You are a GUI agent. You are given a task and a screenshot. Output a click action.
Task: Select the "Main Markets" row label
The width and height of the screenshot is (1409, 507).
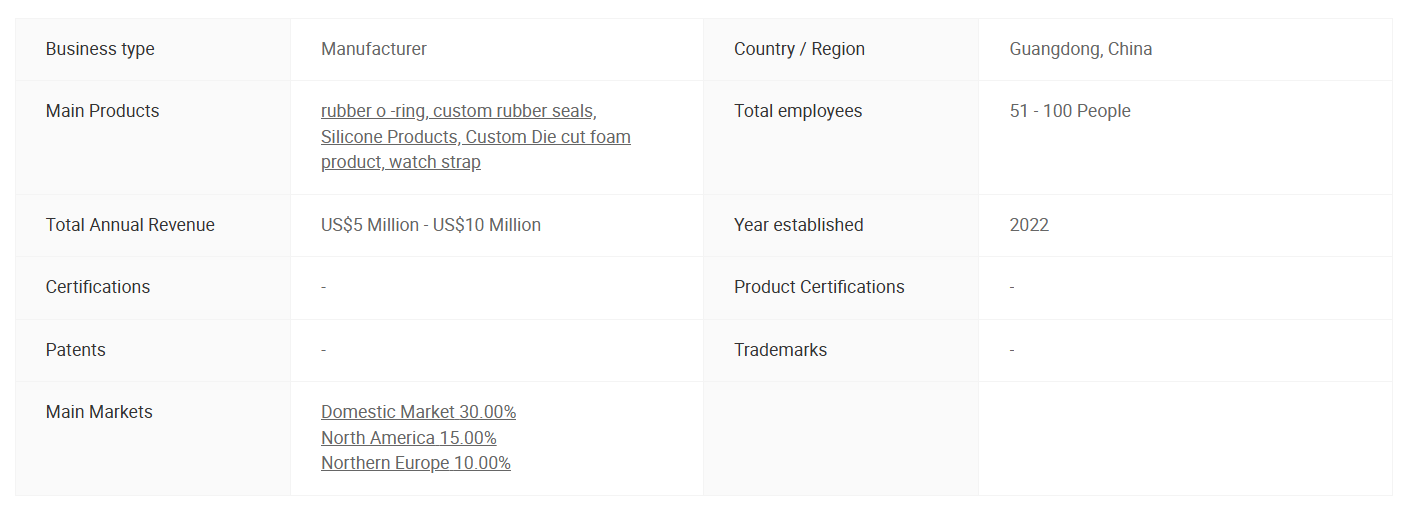99,412
